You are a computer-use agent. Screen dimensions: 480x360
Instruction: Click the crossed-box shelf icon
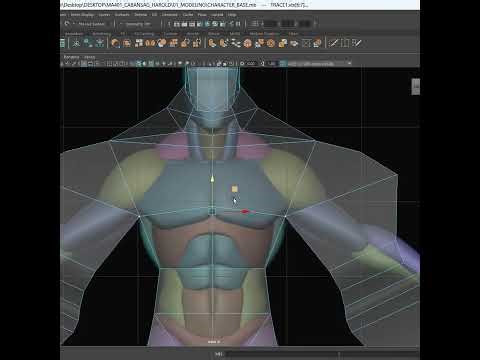click(x=306, y=43)
